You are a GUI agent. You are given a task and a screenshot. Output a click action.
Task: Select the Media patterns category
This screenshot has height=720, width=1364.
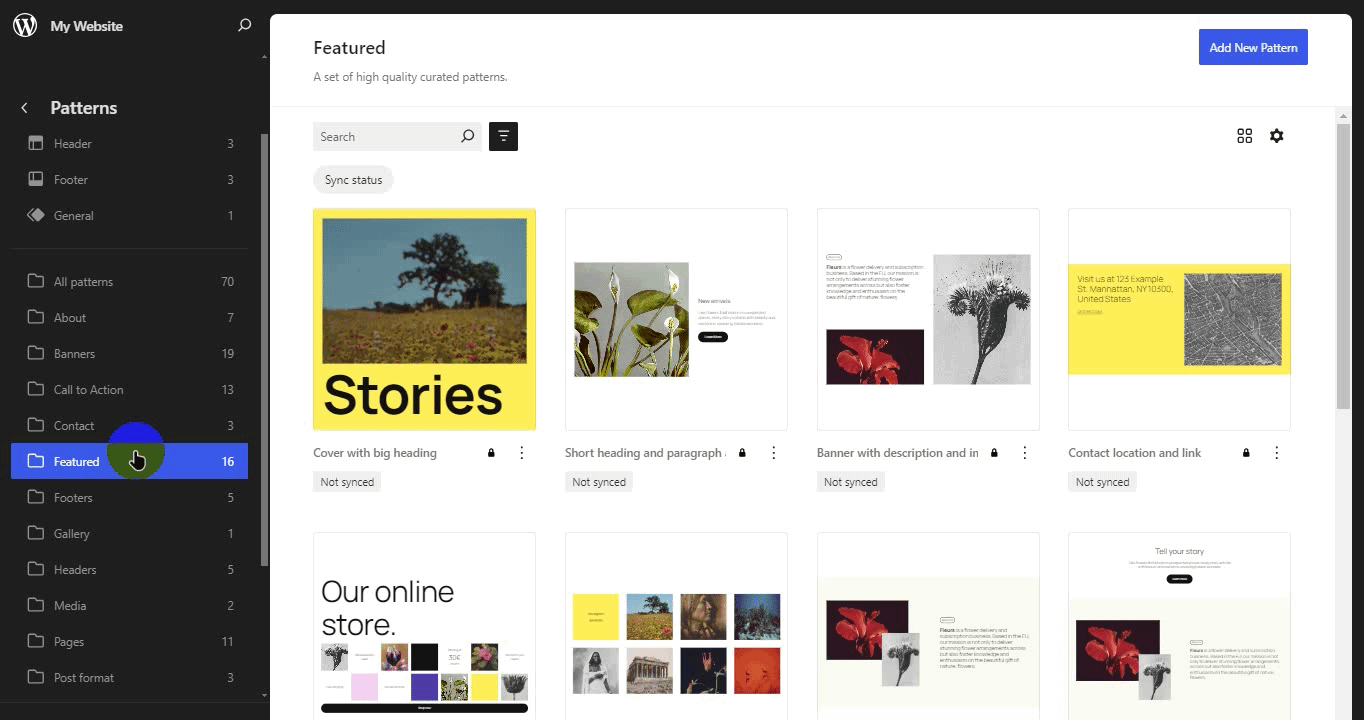click(x=130, y=605)
